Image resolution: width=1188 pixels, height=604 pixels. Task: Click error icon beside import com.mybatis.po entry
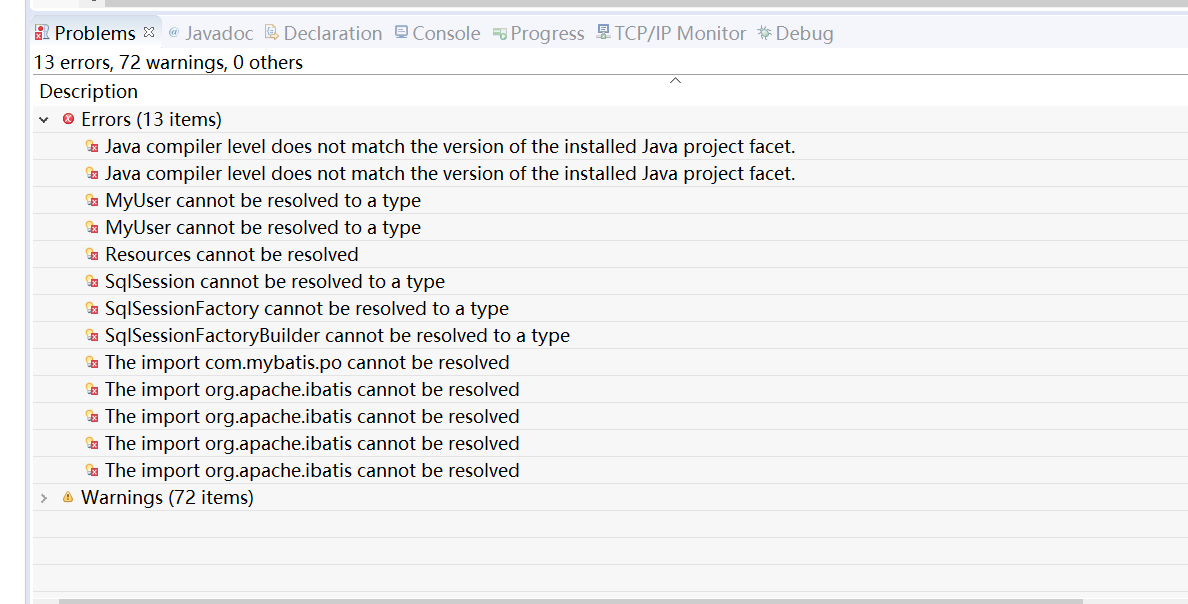click(x=92, y=363)
